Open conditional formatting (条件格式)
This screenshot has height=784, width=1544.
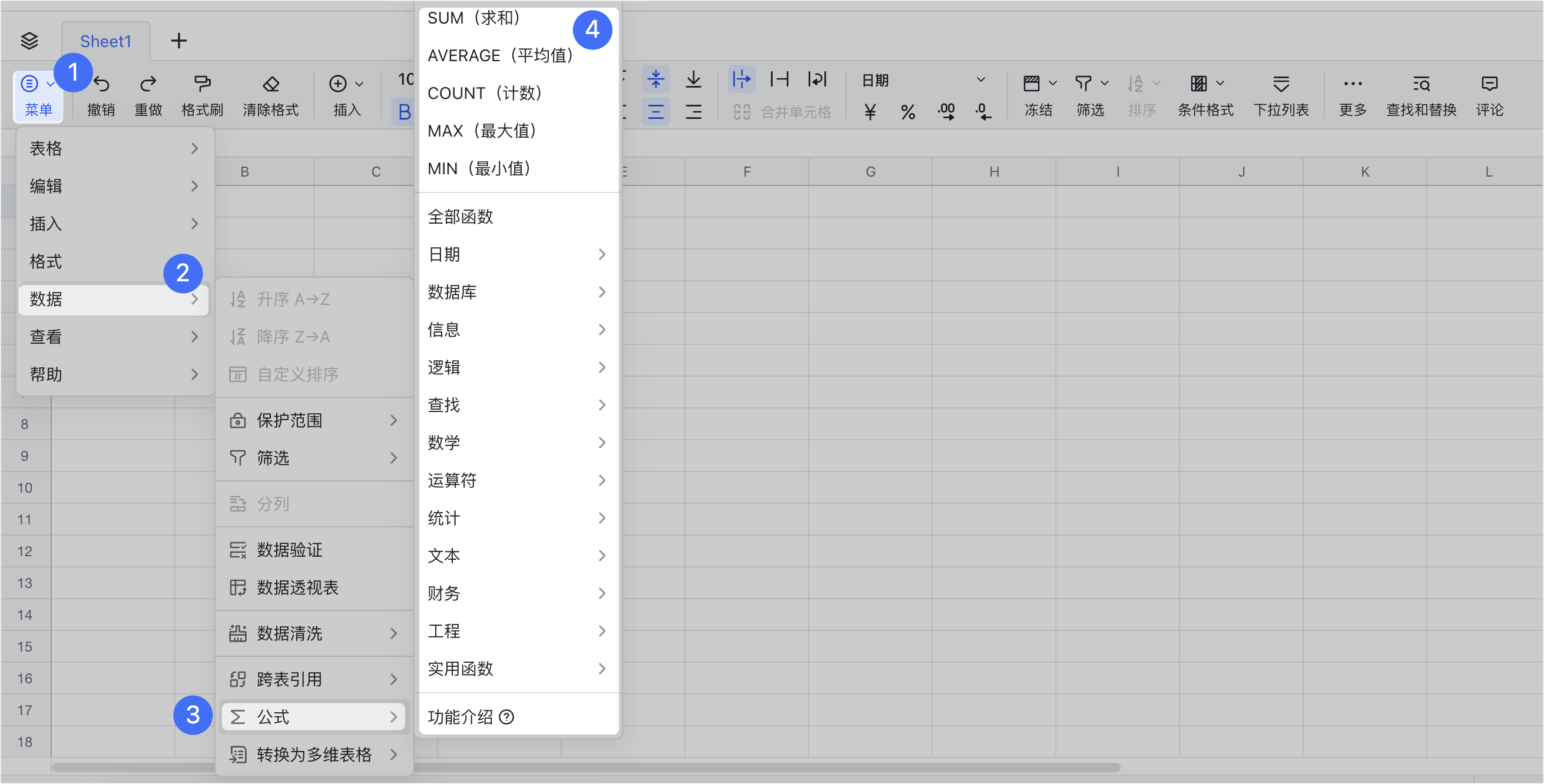tap(1205, 96)
